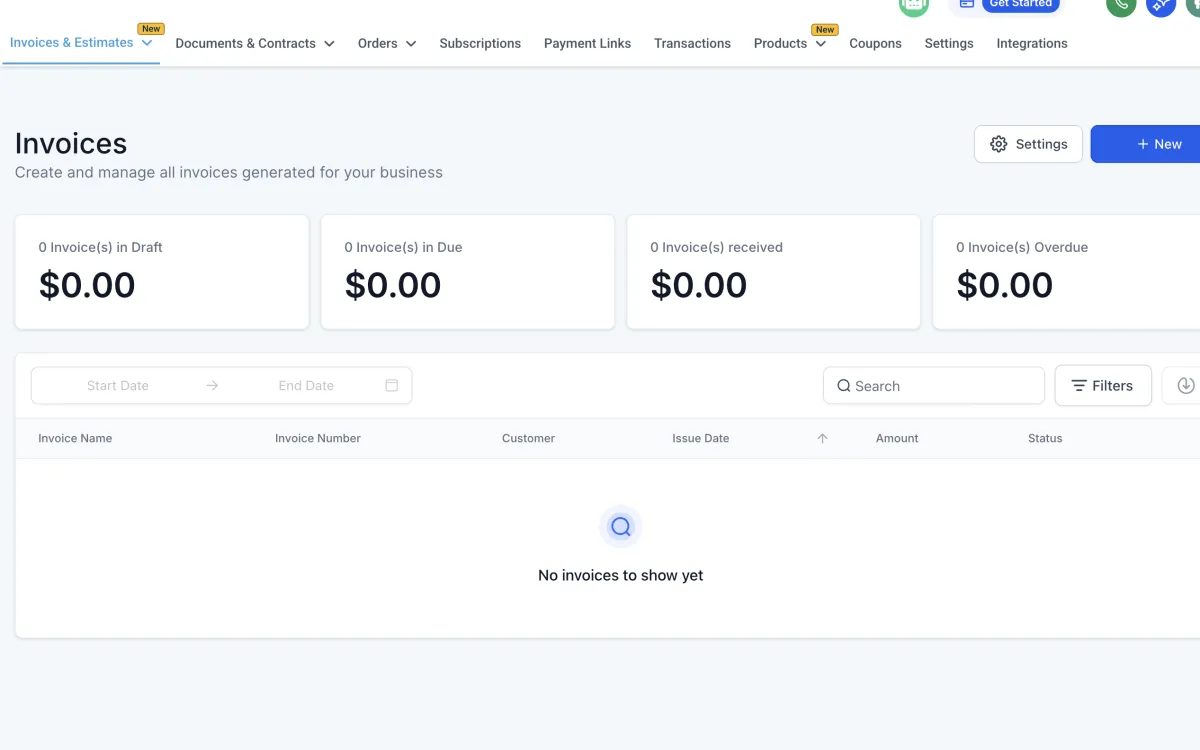Expand Products dropdown chevron
1200x750 pixels.
tap(820, 44)
